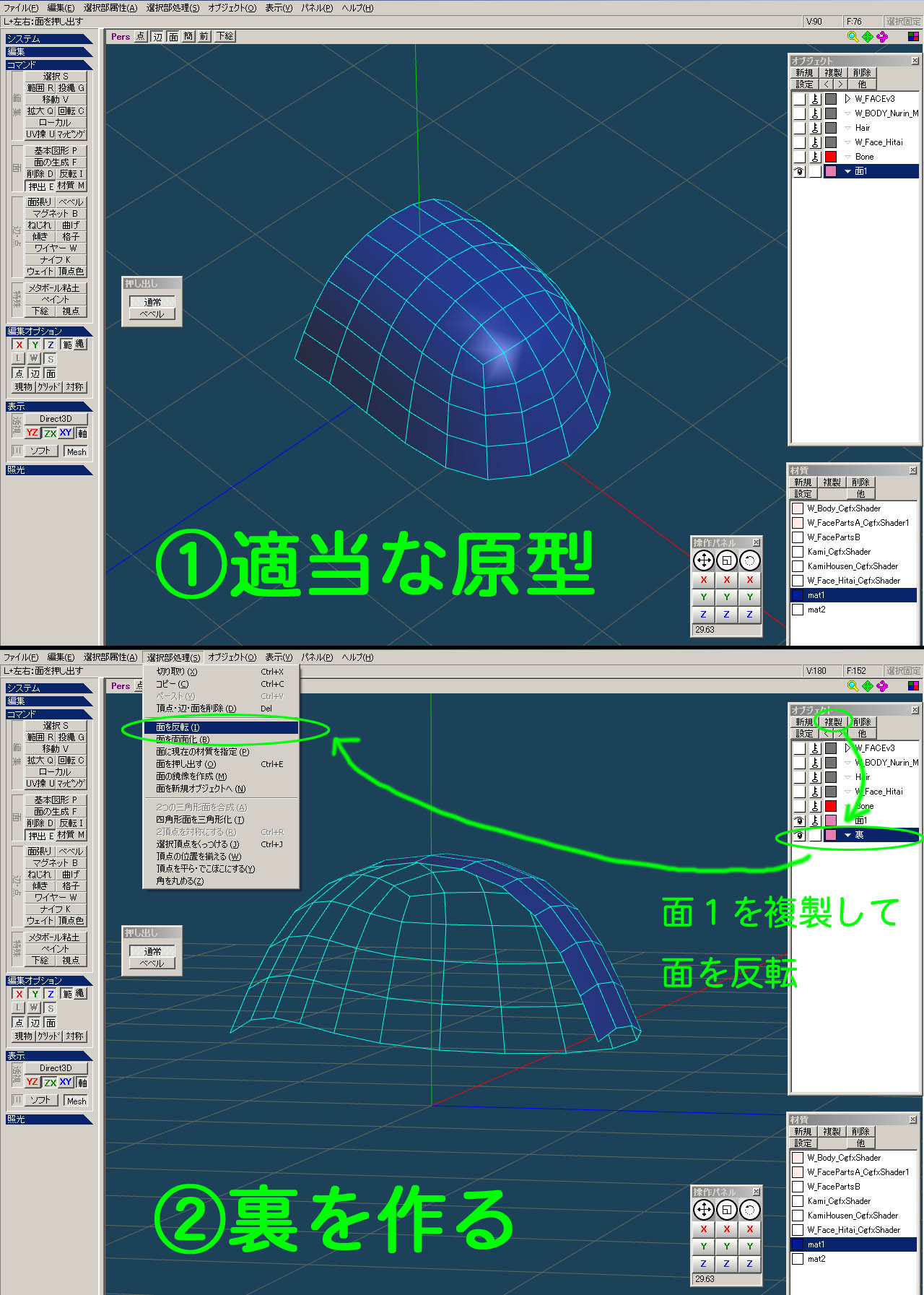924x1295 pixels.
Task: Click the red X axis icon in step ① 編集オプション
Action: tap(19, 345)
